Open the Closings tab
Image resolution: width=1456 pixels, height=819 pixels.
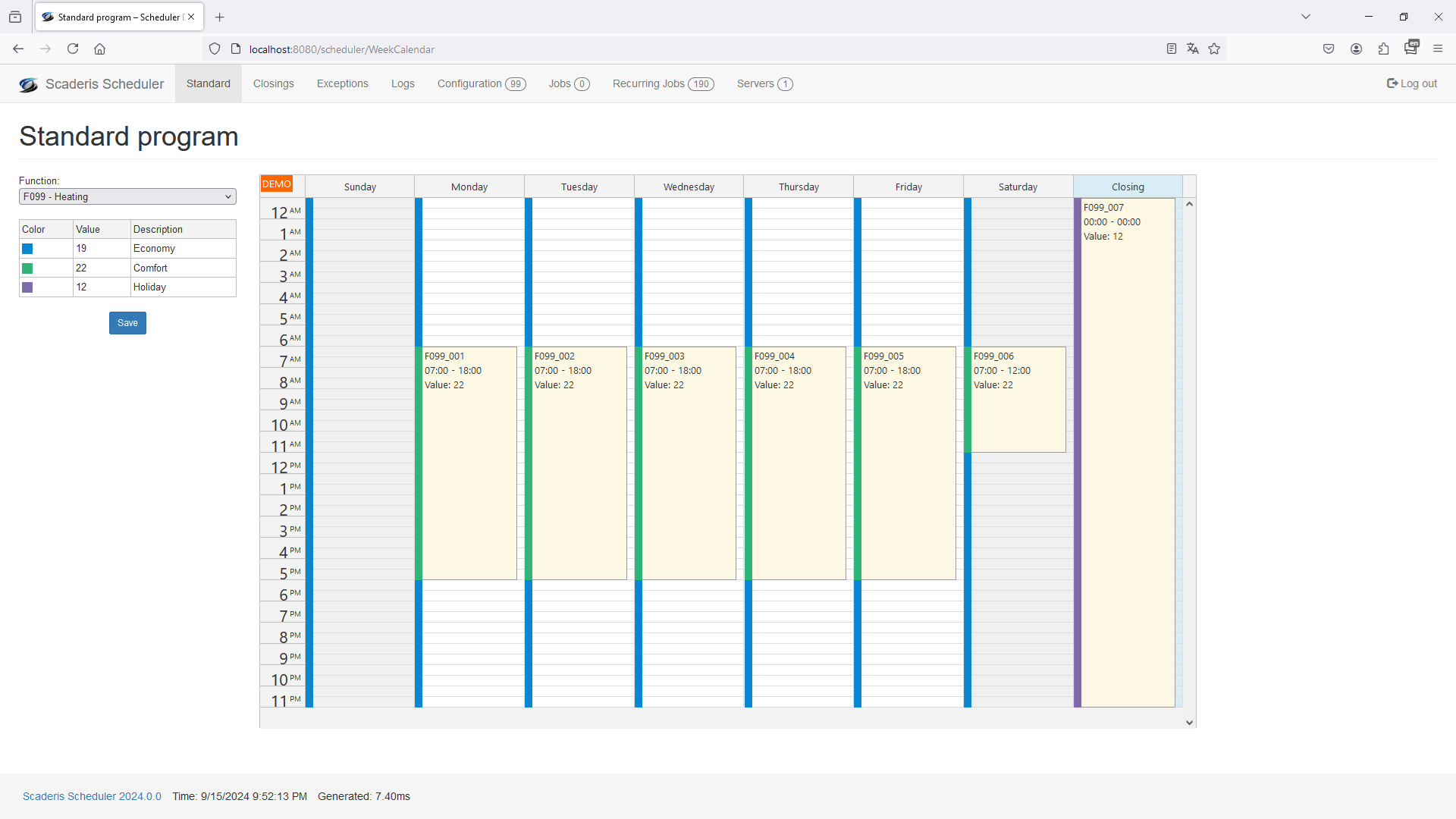click(x=273, y=83)
